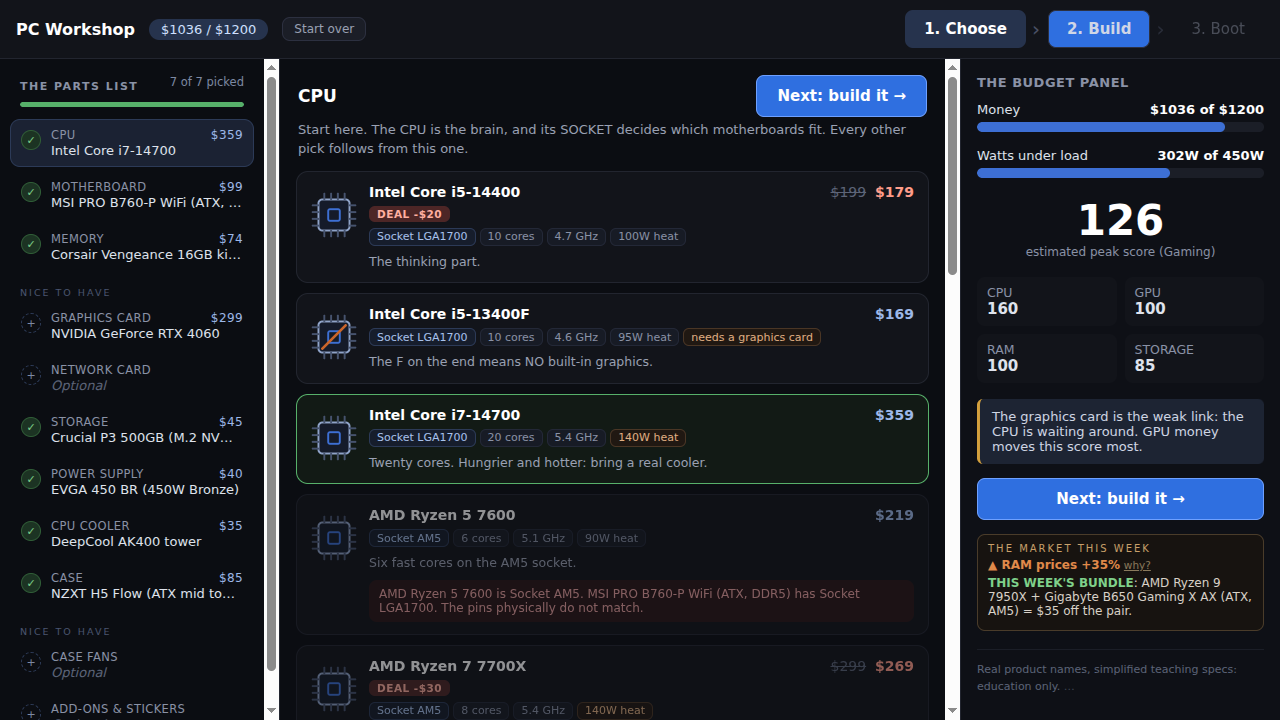
Task: Click the AMD Ryzen 7 7700X chip icon
Action: [334, 689]
